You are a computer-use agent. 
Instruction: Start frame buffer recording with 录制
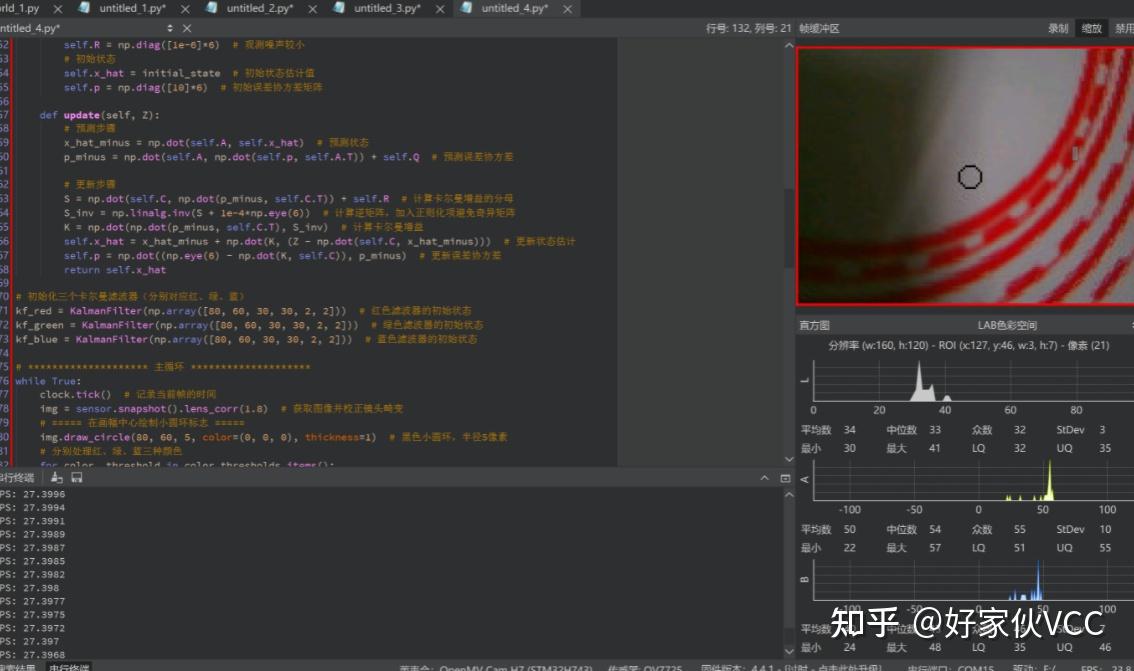(x=1059, y=28)
